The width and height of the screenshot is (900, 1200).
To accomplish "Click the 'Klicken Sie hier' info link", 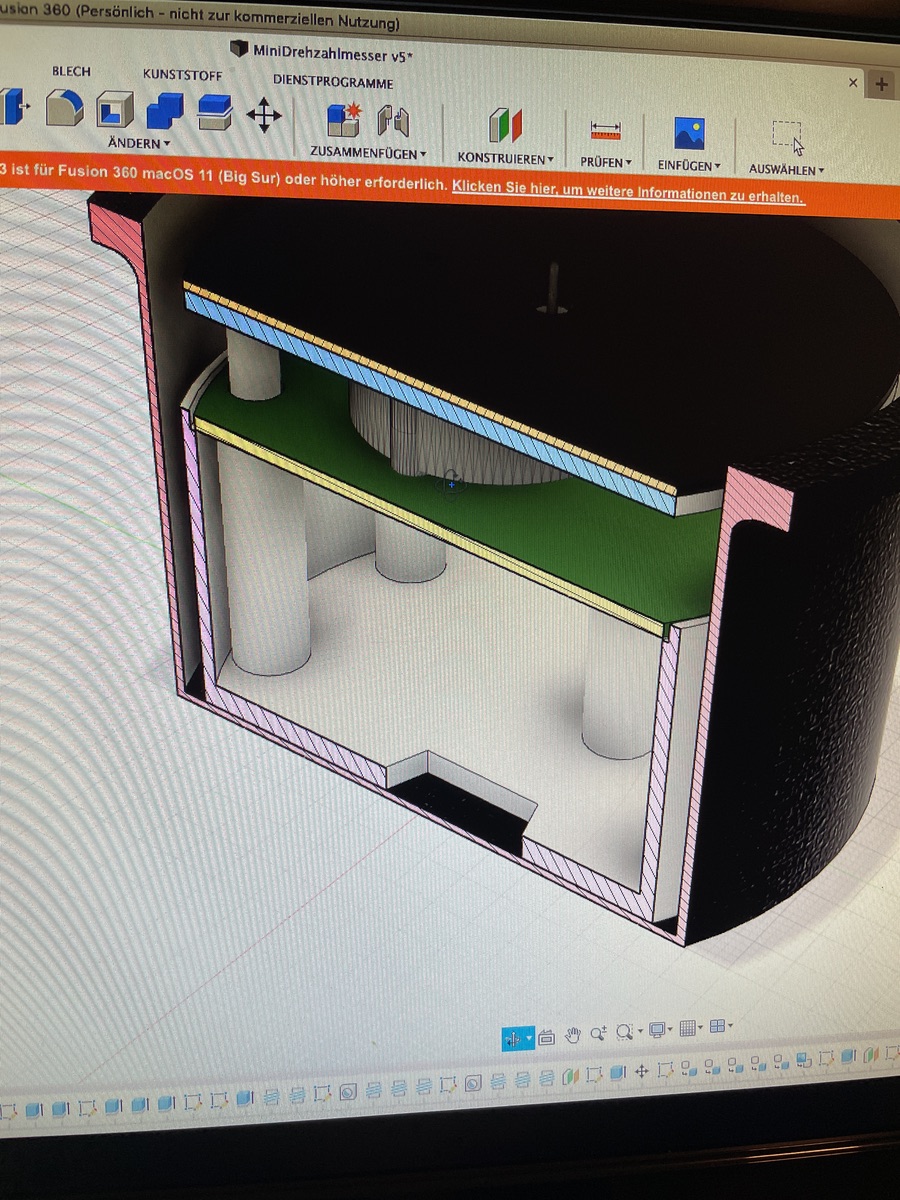I will [627, 193].
